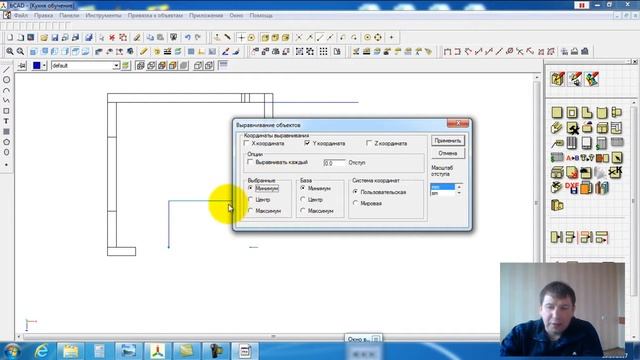The width and height of the screenshot is (640, 360).
Task: Select highlighted mm item in scale list
Action: click(x=443, y=187)
